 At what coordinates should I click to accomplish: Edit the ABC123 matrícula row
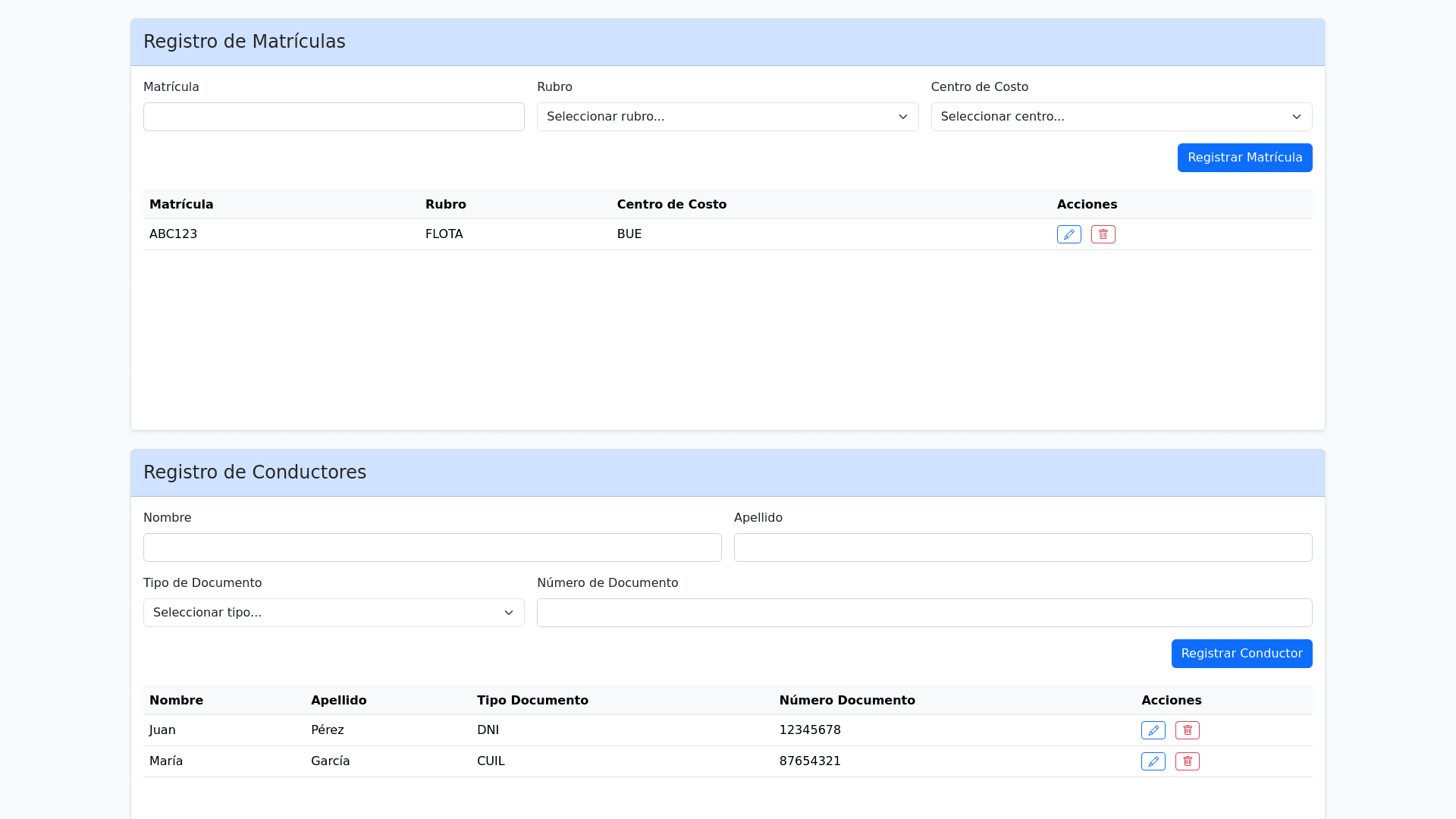point(1068,234)
